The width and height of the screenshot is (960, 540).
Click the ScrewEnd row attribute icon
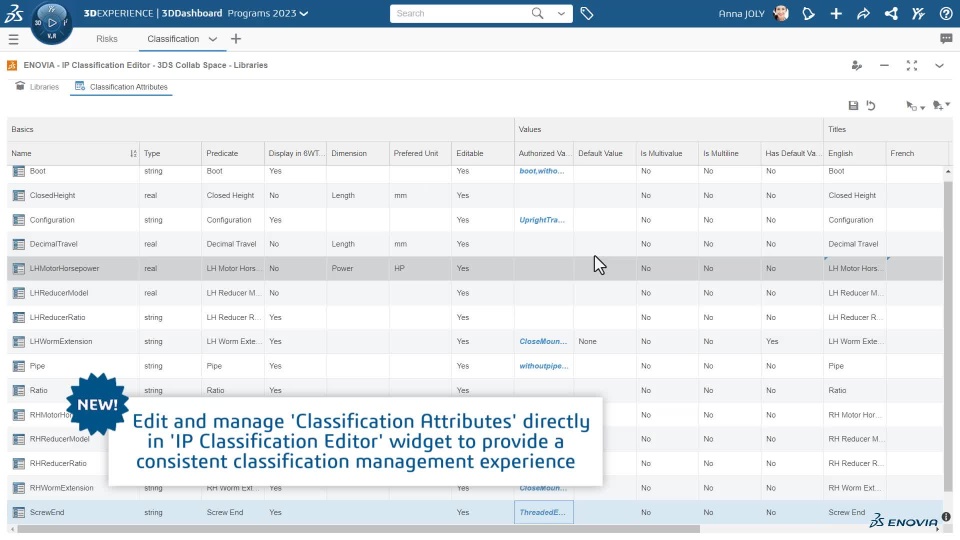[19, 512]
